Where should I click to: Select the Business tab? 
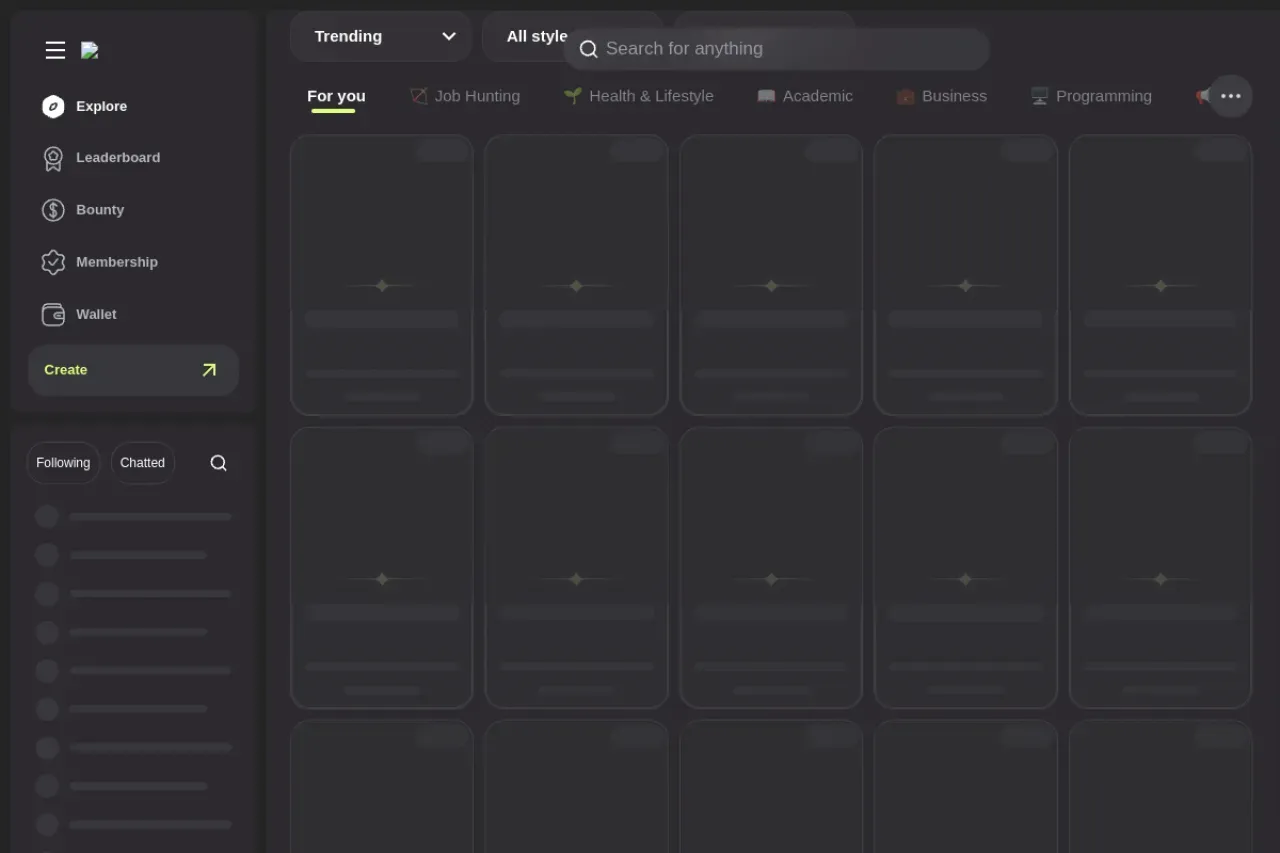(942, 96)
